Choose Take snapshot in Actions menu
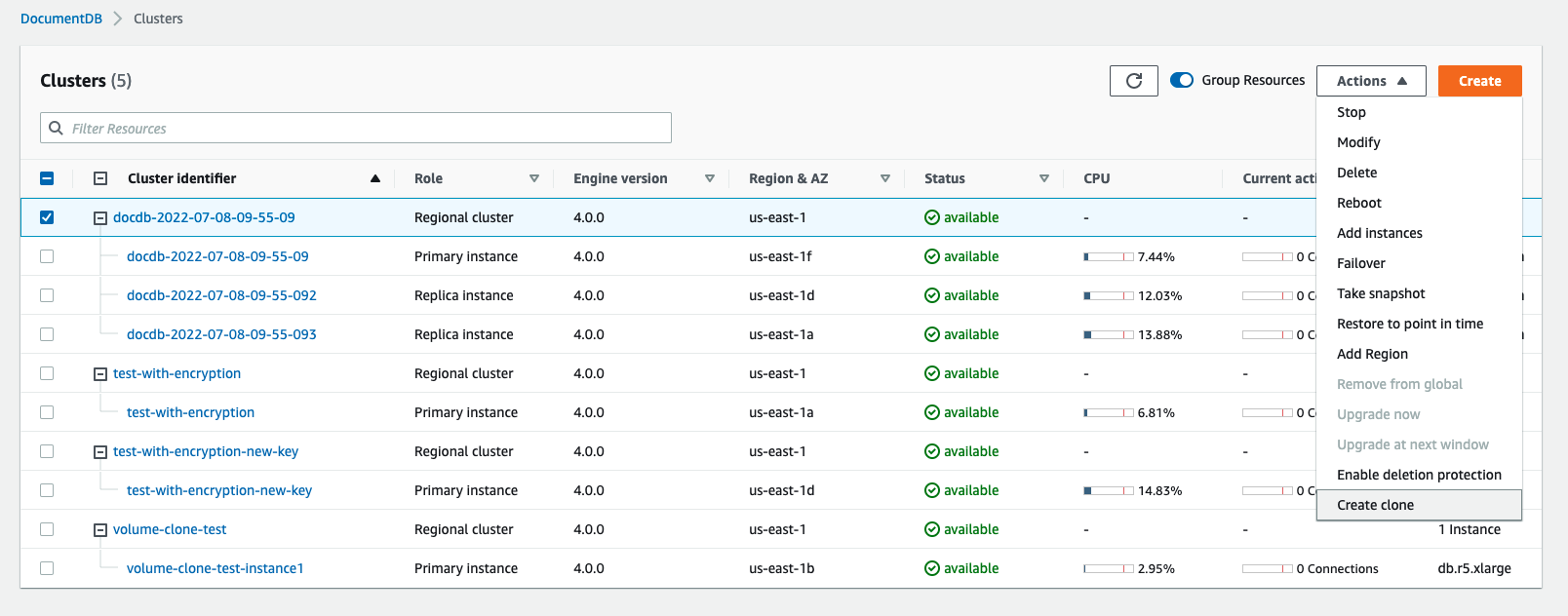The image size is (1568, 616). (x=1381, y=293)
